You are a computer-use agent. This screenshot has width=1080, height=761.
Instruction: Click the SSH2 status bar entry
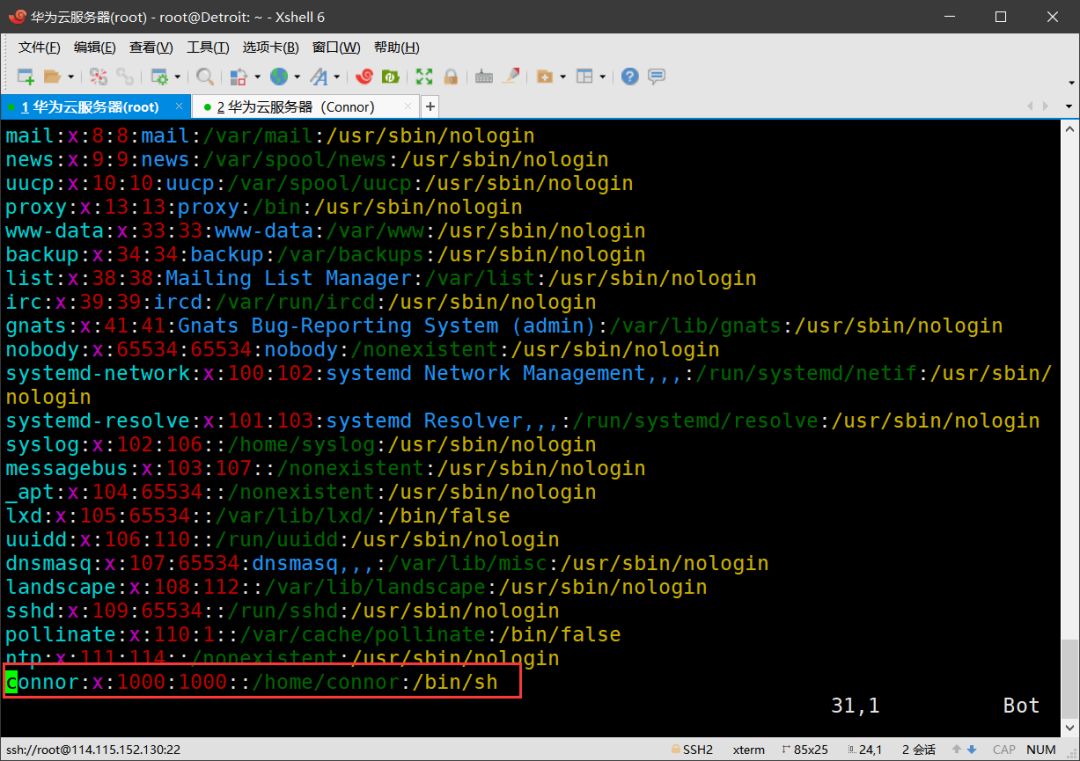click(x=692, y=749)
